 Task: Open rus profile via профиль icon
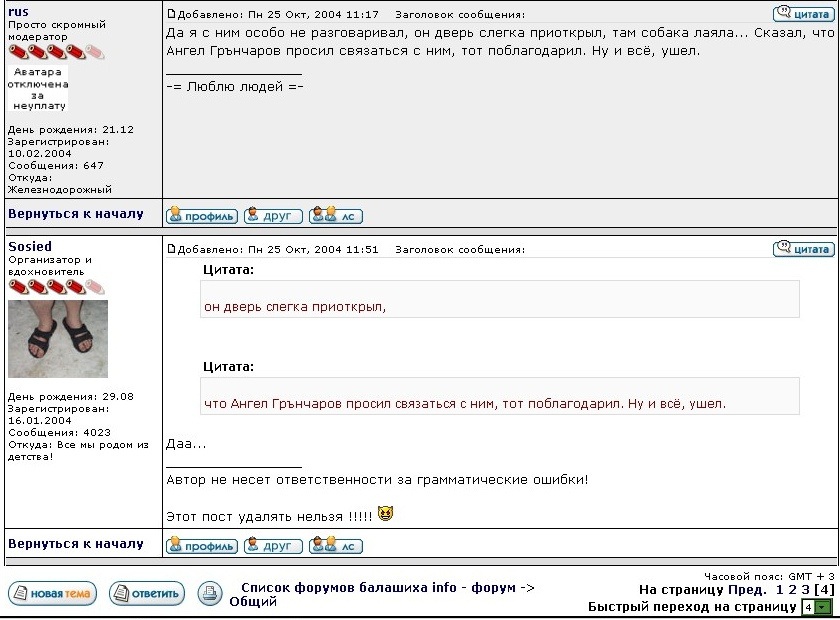201,216
